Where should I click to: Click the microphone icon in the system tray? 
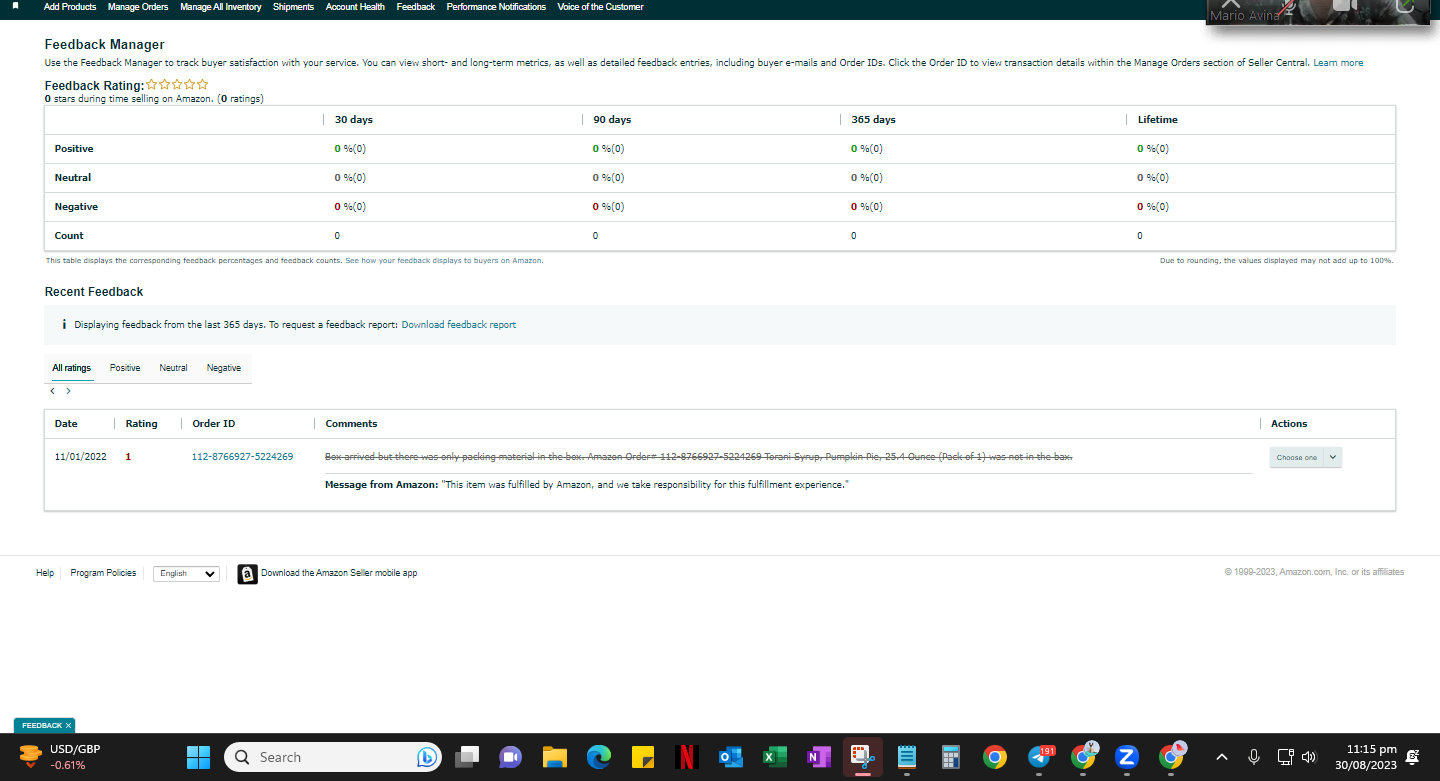[1254, 757]
